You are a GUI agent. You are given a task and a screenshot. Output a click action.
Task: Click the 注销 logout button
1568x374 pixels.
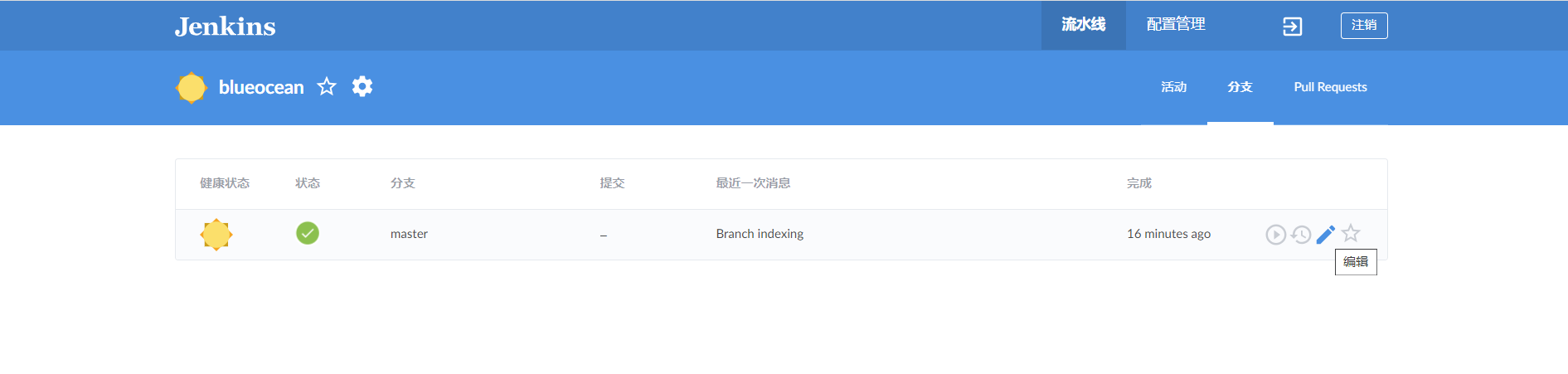(x=1364, y=26)
